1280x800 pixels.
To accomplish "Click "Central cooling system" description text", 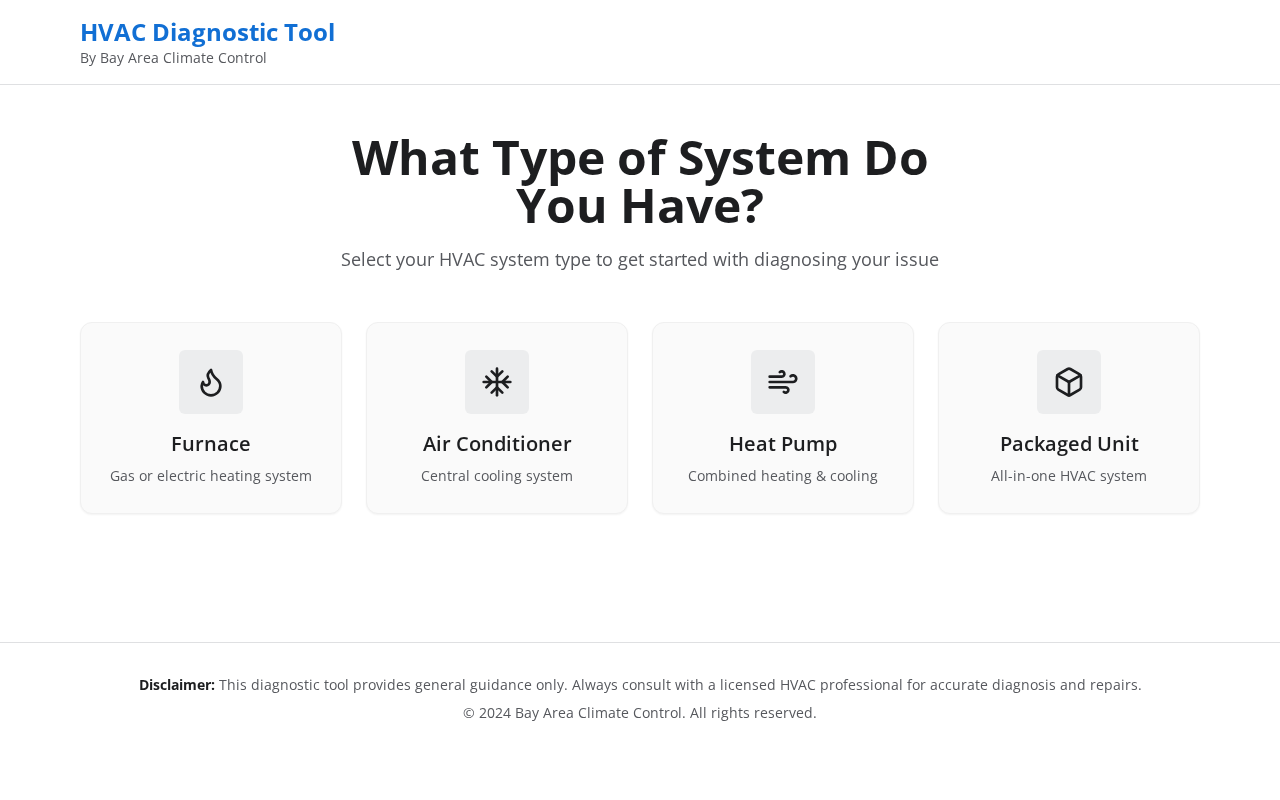I will 497,476.
